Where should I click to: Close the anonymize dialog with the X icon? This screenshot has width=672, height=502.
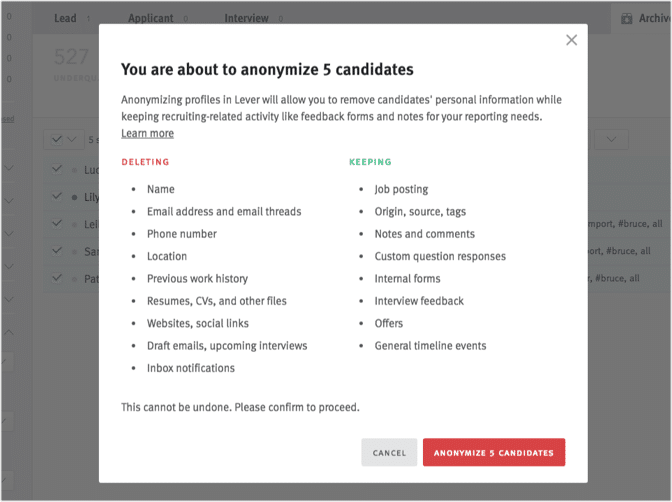point(571,40)
